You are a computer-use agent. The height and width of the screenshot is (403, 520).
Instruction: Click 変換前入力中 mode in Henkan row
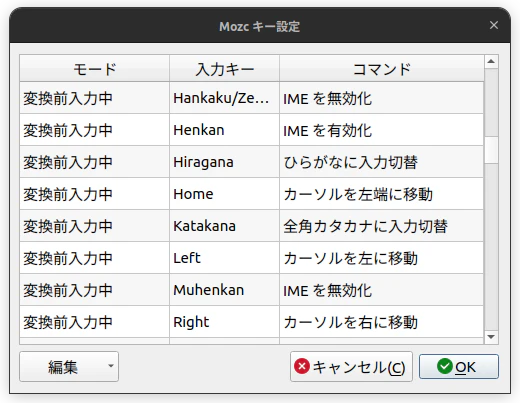pyautogui.click(x=95, y=130)
